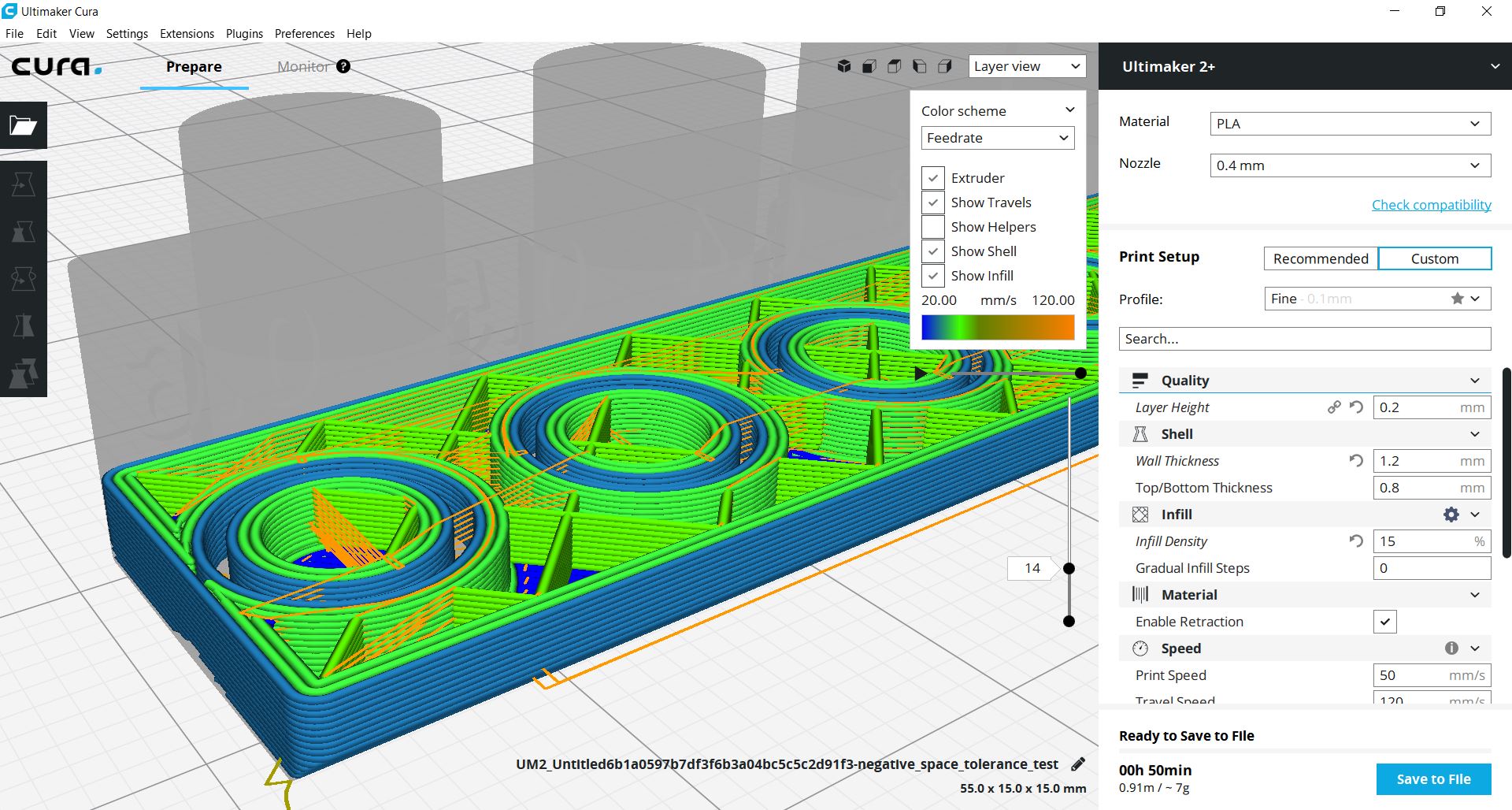The height and width of the screenshot is (810, 1512).
Task: Open the Edit menu
Action: (46, 34)
